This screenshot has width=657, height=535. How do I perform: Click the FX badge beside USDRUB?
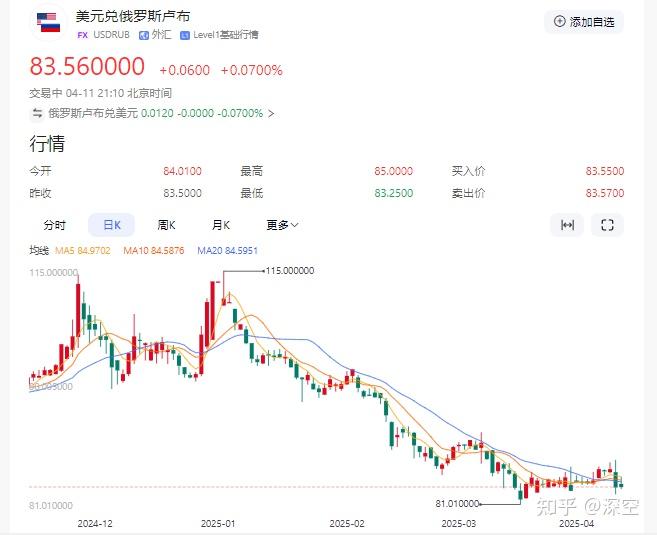83,35
